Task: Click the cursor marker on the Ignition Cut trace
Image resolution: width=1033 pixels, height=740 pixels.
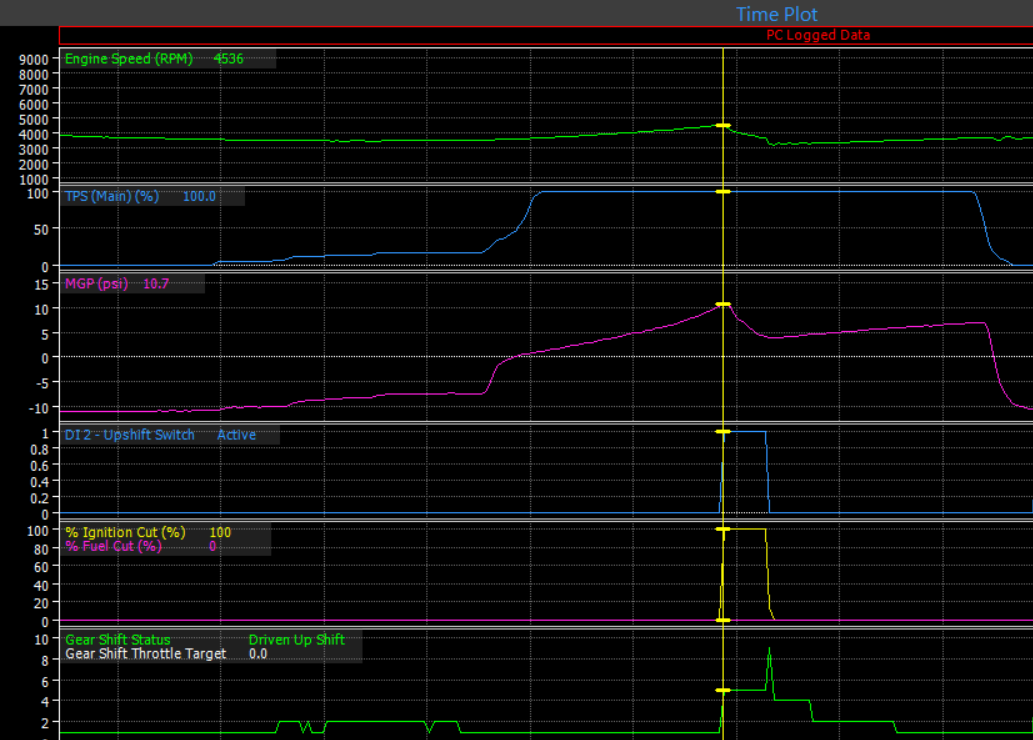Action: pyautogui.click(x=723, y=530)
